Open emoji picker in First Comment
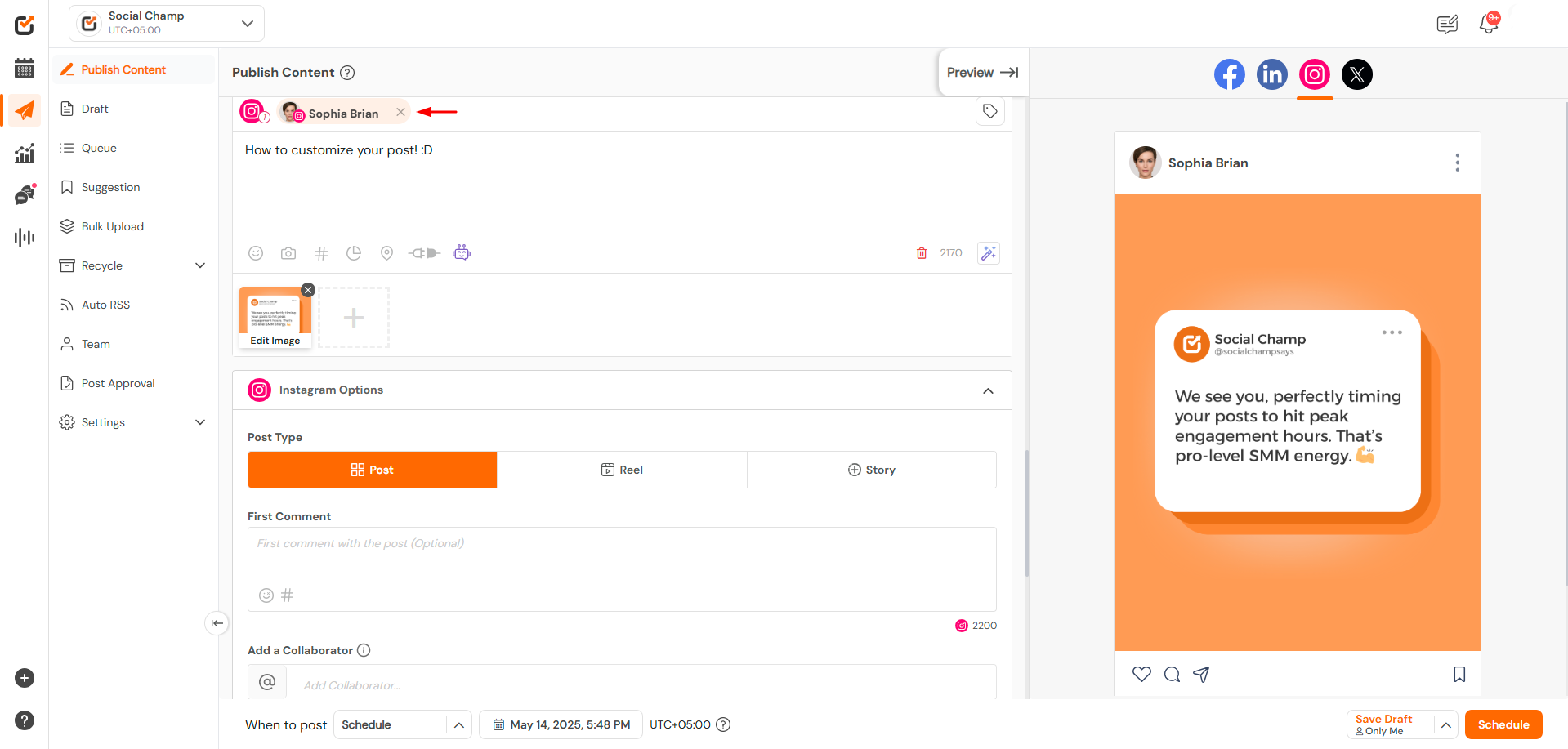Image resolution: width=1568 pixels, height=749 pixels. click(266, 595)
